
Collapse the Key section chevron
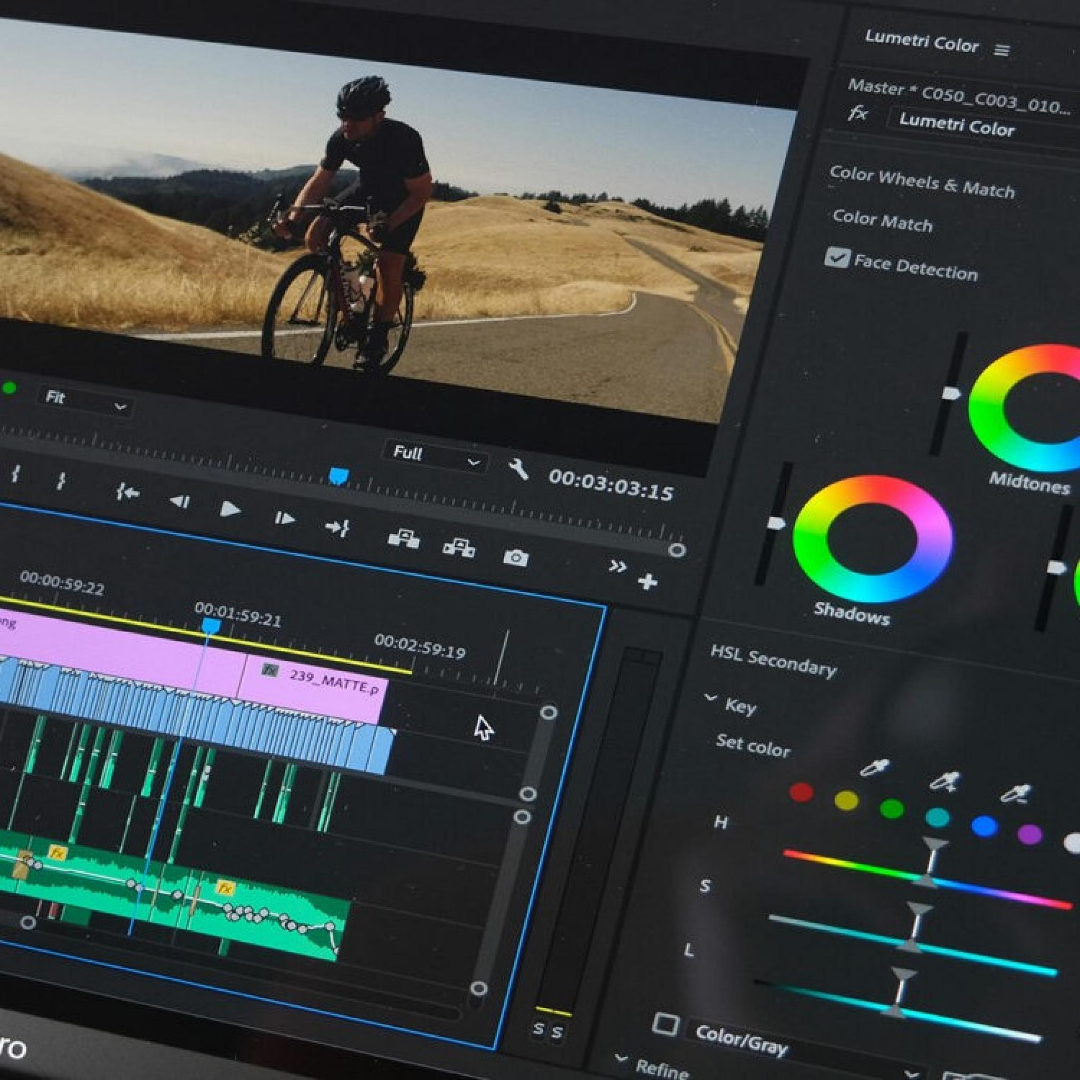point(710,698)
